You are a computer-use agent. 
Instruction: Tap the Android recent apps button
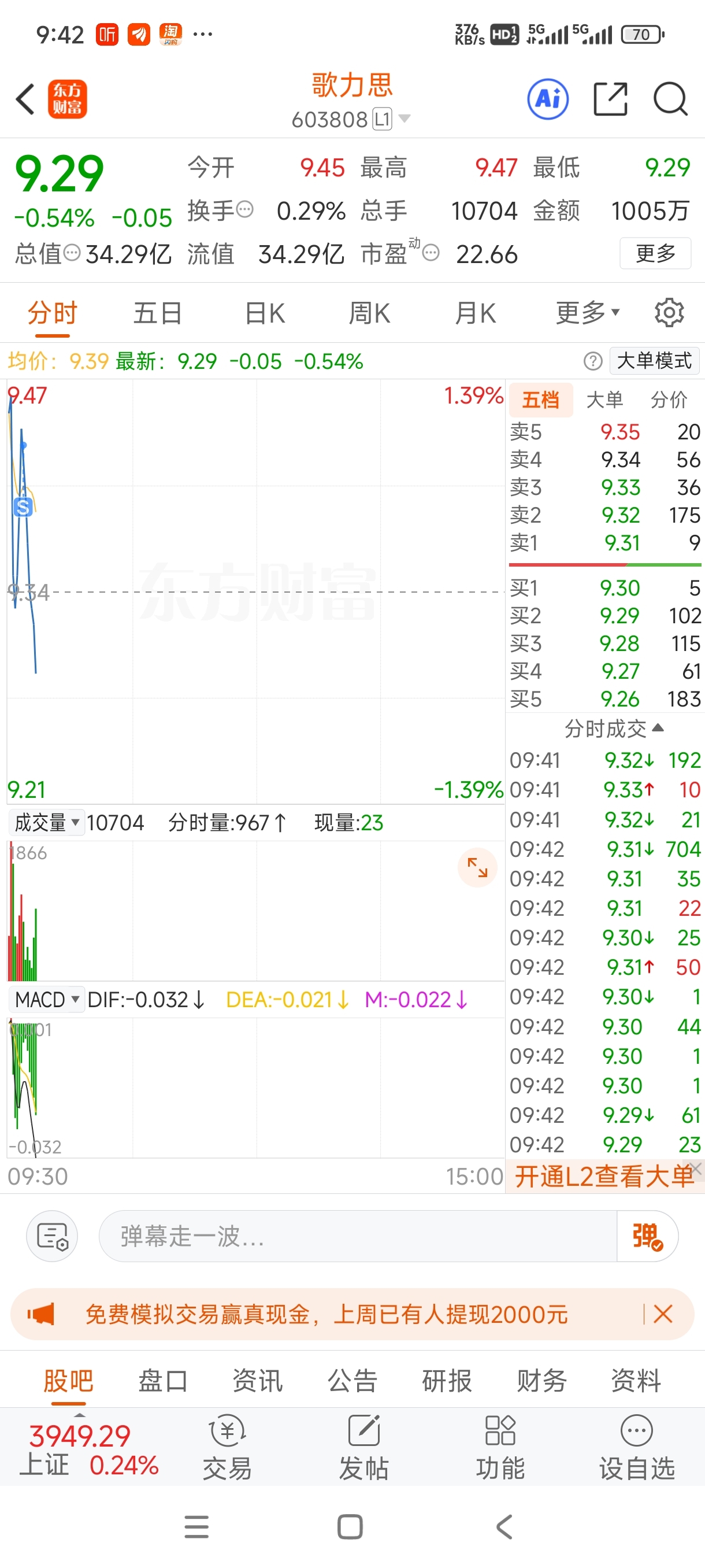(196, 1526)
